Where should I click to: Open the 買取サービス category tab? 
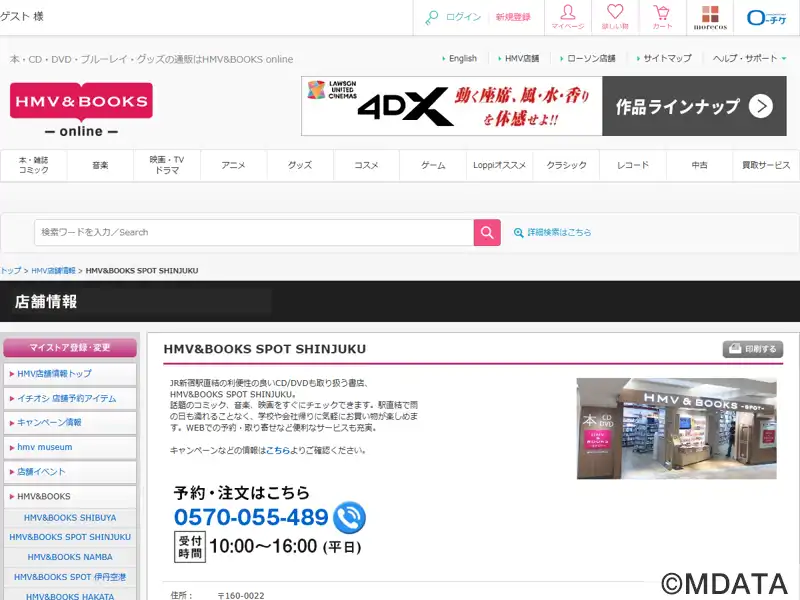[x=766, y=165]
